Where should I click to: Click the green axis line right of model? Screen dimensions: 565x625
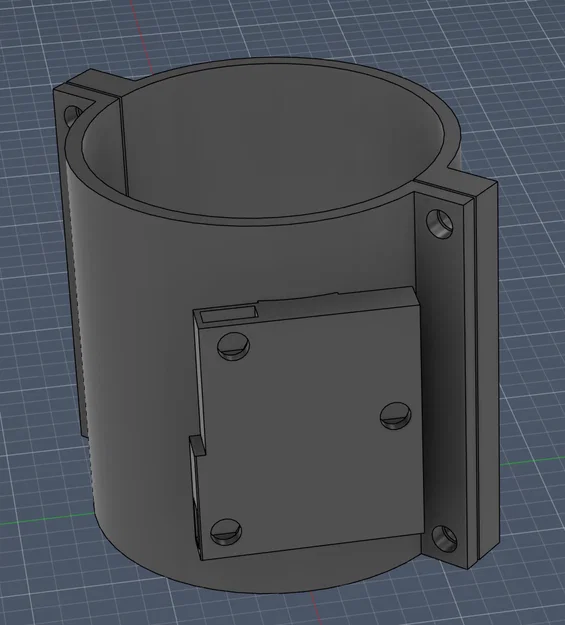click(532, 461)
